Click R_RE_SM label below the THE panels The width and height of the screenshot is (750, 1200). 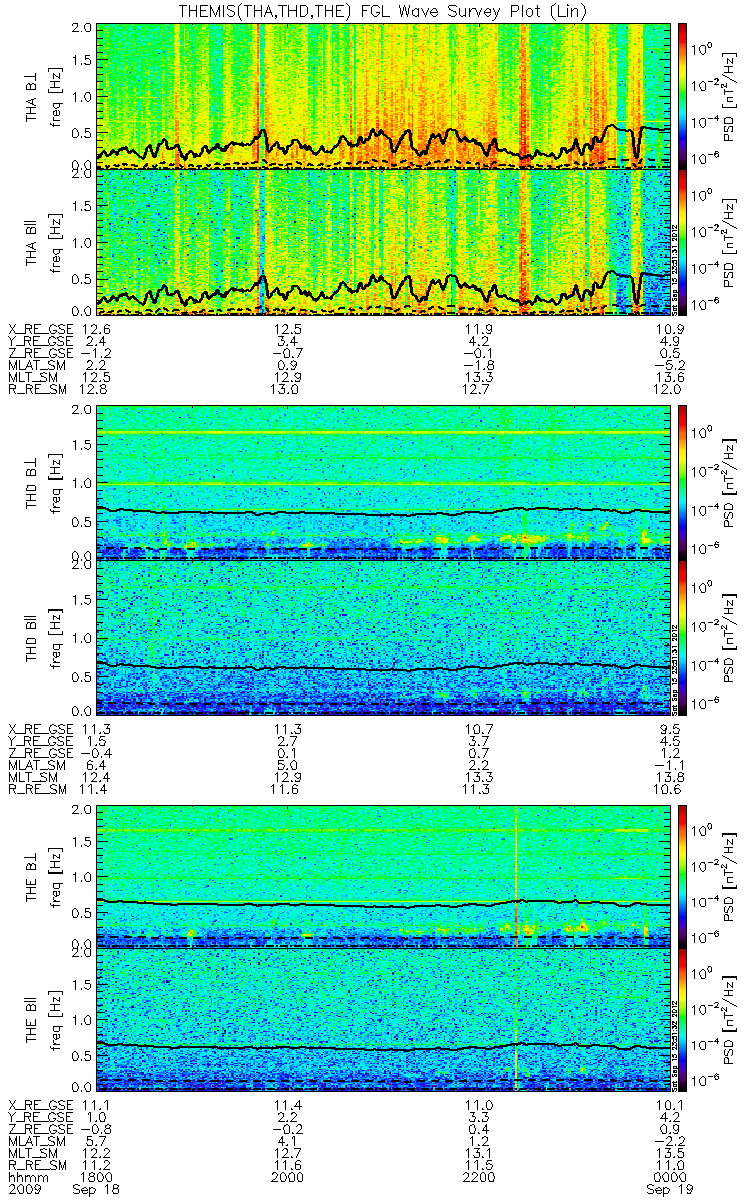[x=37, y=1165]
